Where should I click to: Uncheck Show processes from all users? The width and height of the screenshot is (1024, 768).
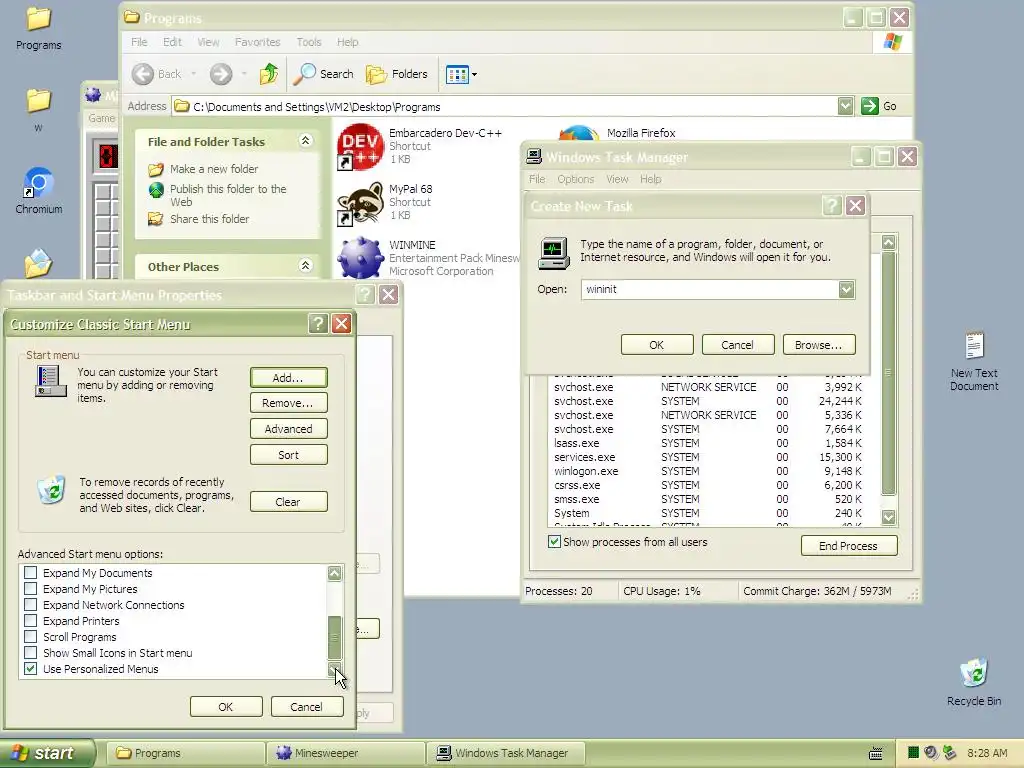(x=554, y=542)
